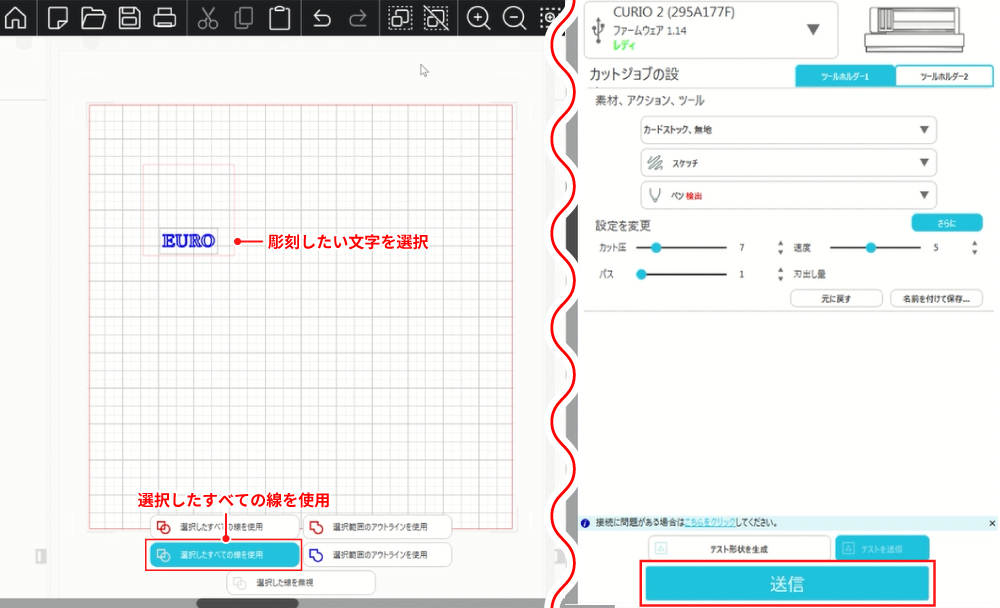
Task: Save the document with the save icon
Action: [x=129, y=17]
